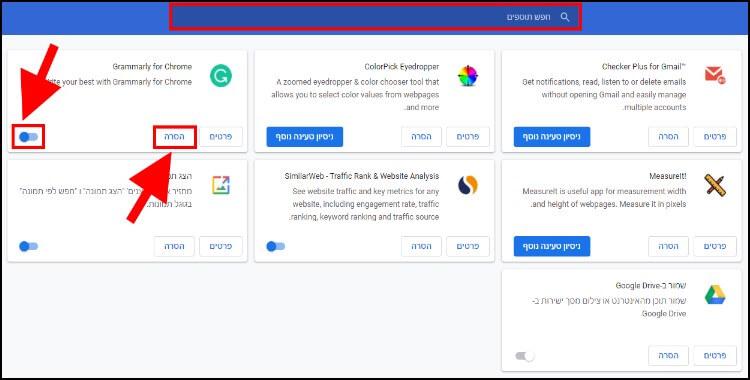Toggle the image search extension switch
The image size is (750, 380).
(x=28, y=246)
